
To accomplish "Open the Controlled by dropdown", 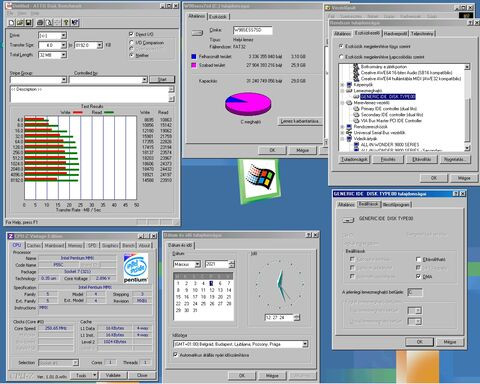I will click(144, 80).
